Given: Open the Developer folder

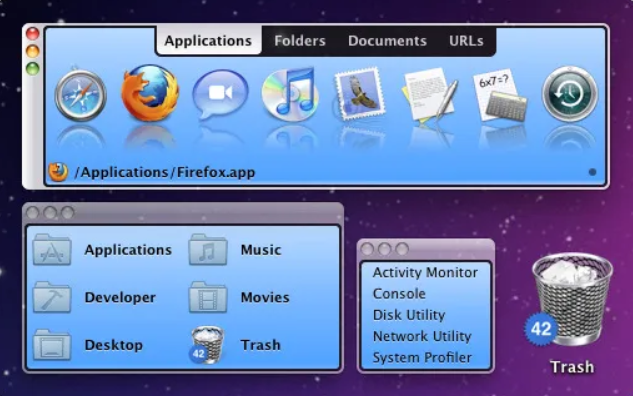Looking at the screenshot, I should coord(94,298).
